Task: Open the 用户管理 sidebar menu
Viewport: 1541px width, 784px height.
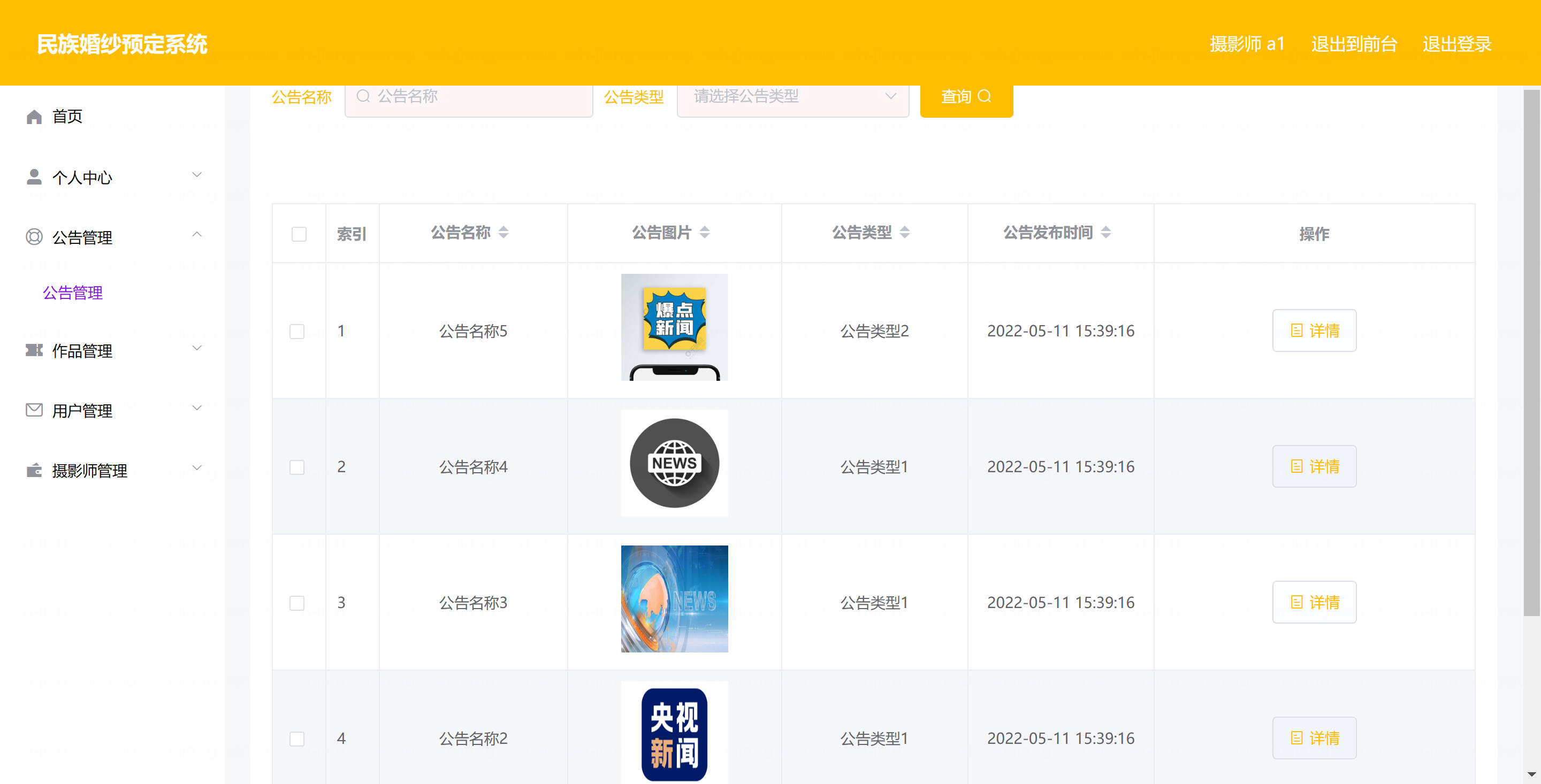Action: 112,410
